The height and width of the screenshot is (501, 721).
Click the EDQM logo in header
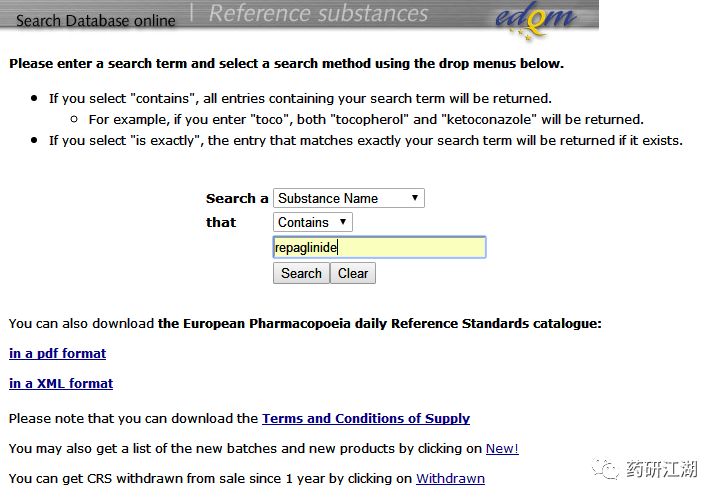(x=536, y=18)
